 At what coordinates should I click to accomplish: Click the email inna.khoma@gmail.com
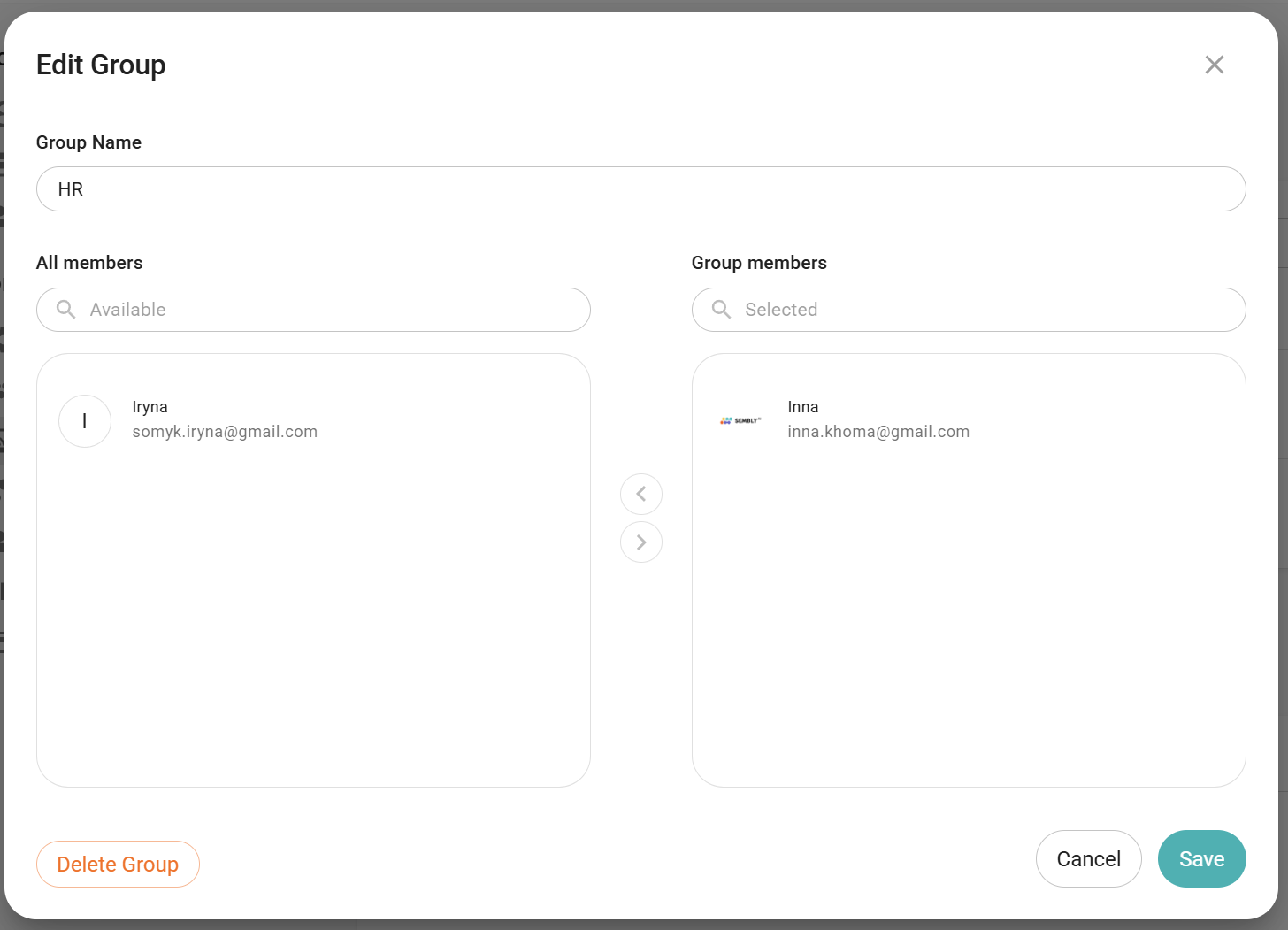[x=878, y=432]
